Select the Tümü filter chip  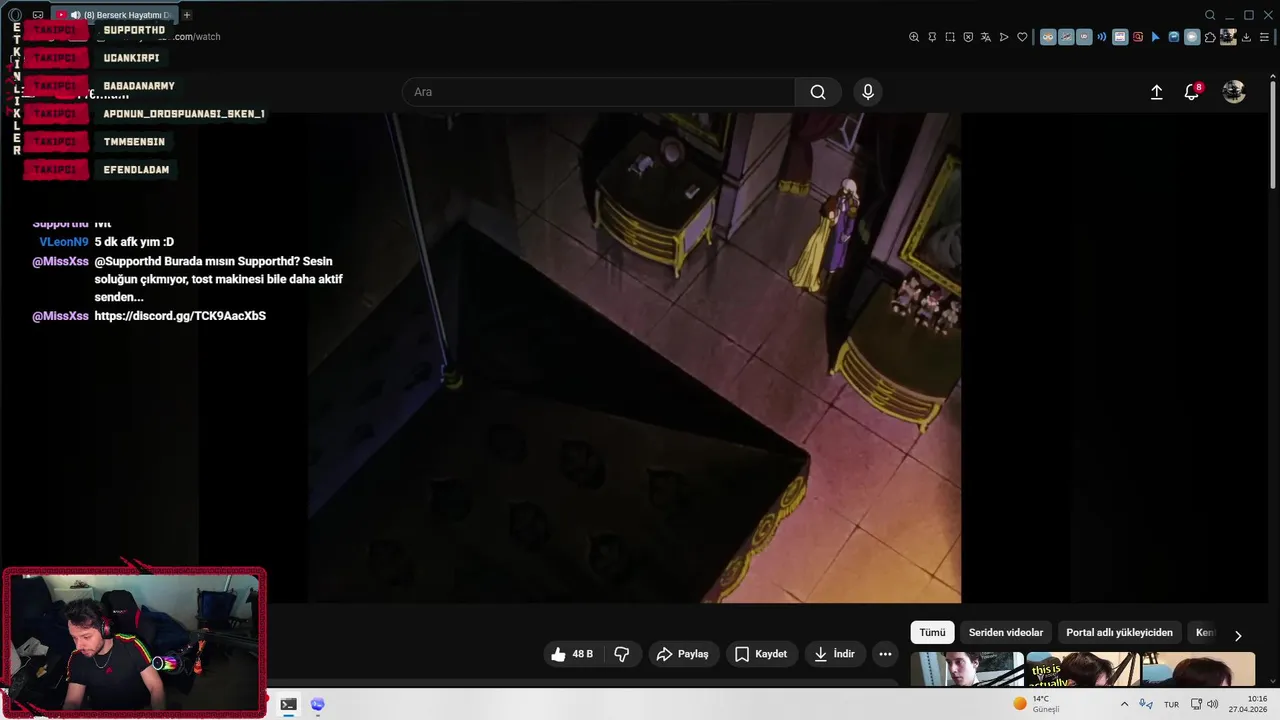pos(932,633)
